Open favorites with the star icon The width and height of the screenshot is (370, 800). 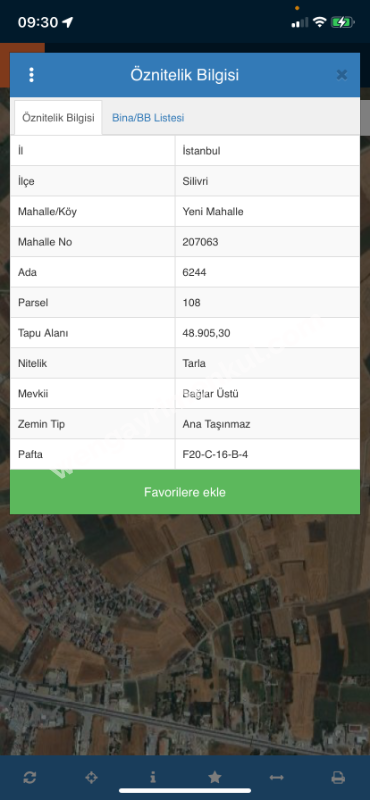coord(215,777)
